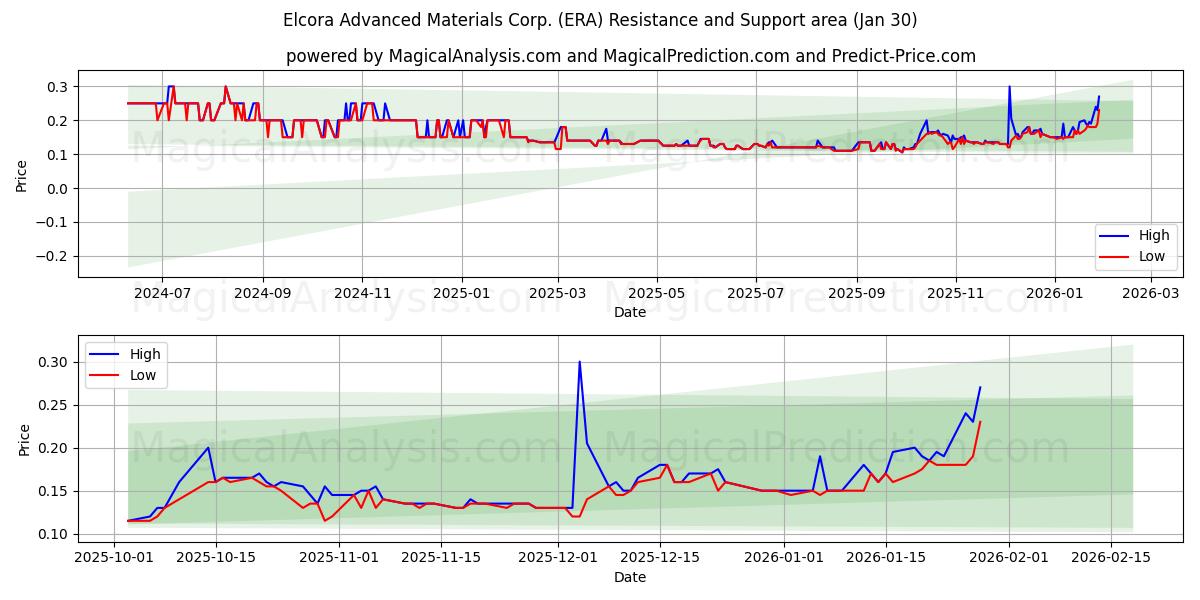The image size is (1200, 600).
Task: Click 'Low' in the top chart legend
Action: coord(1152,256)
